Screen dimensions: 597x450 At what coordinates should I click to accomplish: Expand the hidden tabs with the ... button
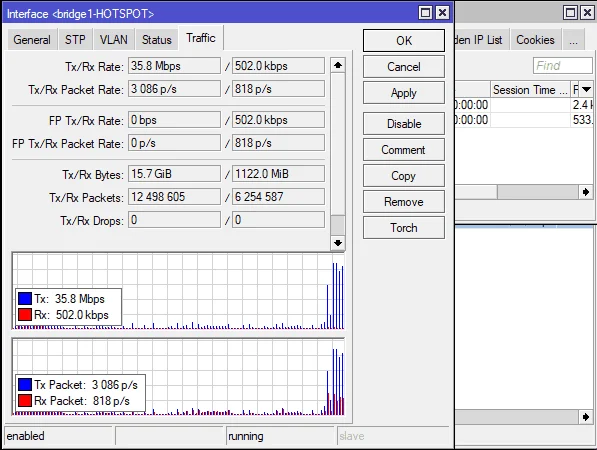point(573,40)
